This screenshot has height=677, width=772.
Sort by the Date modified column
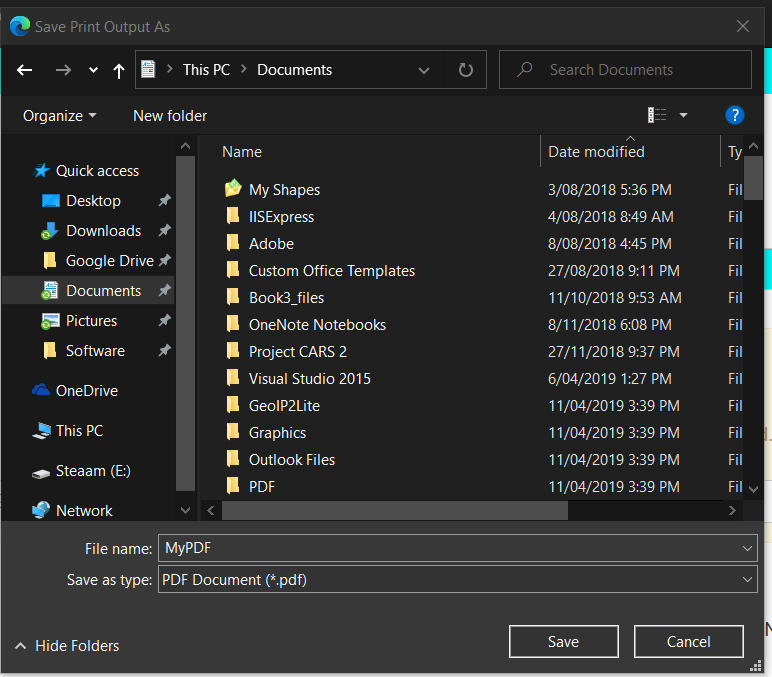tap(596, 152)
